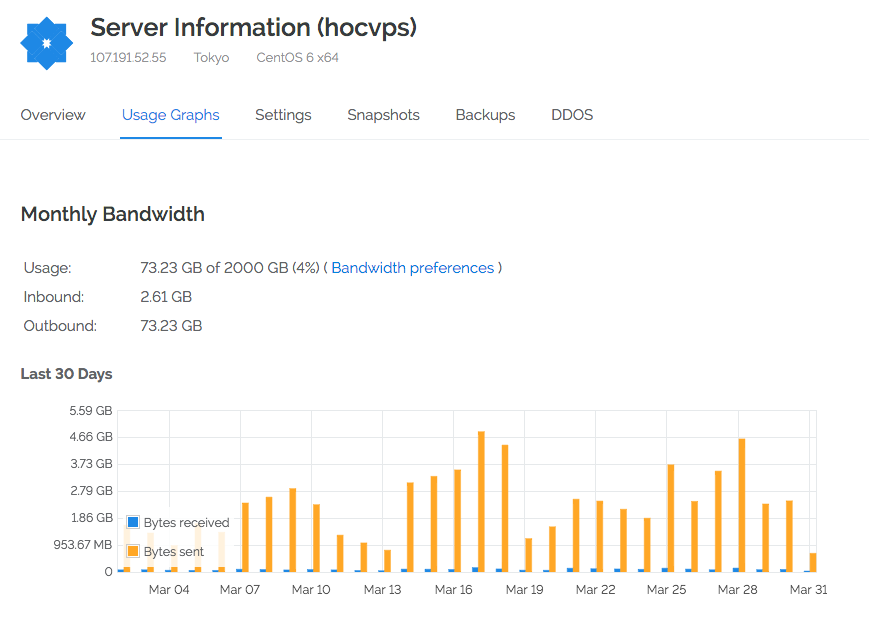869x619 pixels.
Task: Click the tallest orange bar after Mar 16
Action: click(x=481, y=501)
